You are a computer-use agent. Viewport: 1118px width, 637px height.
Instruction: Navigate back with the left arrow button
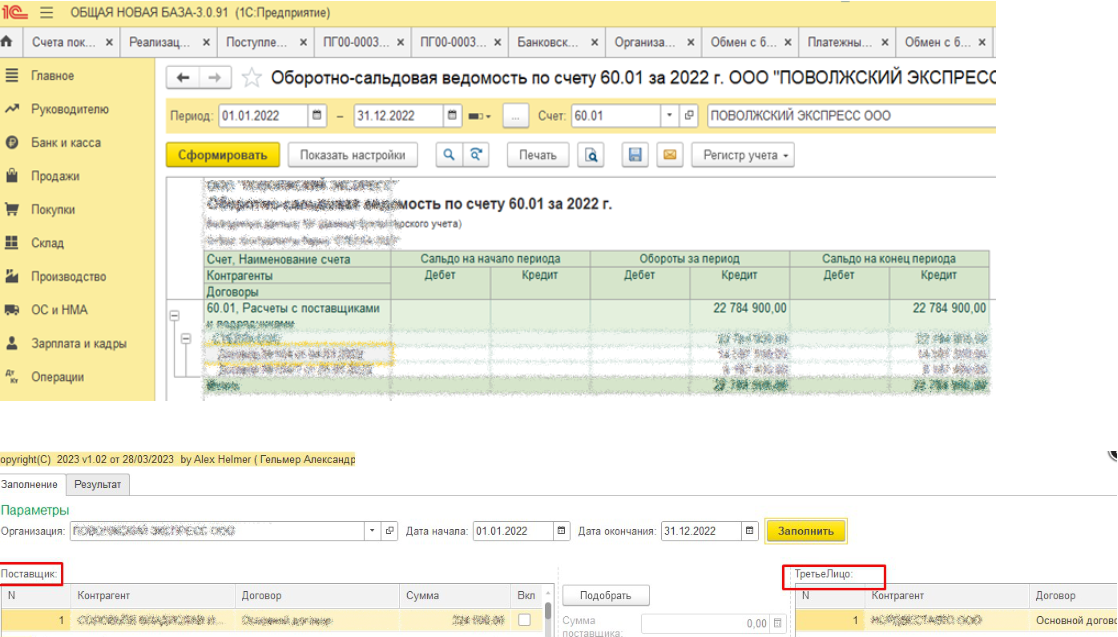tap(183, 77)
